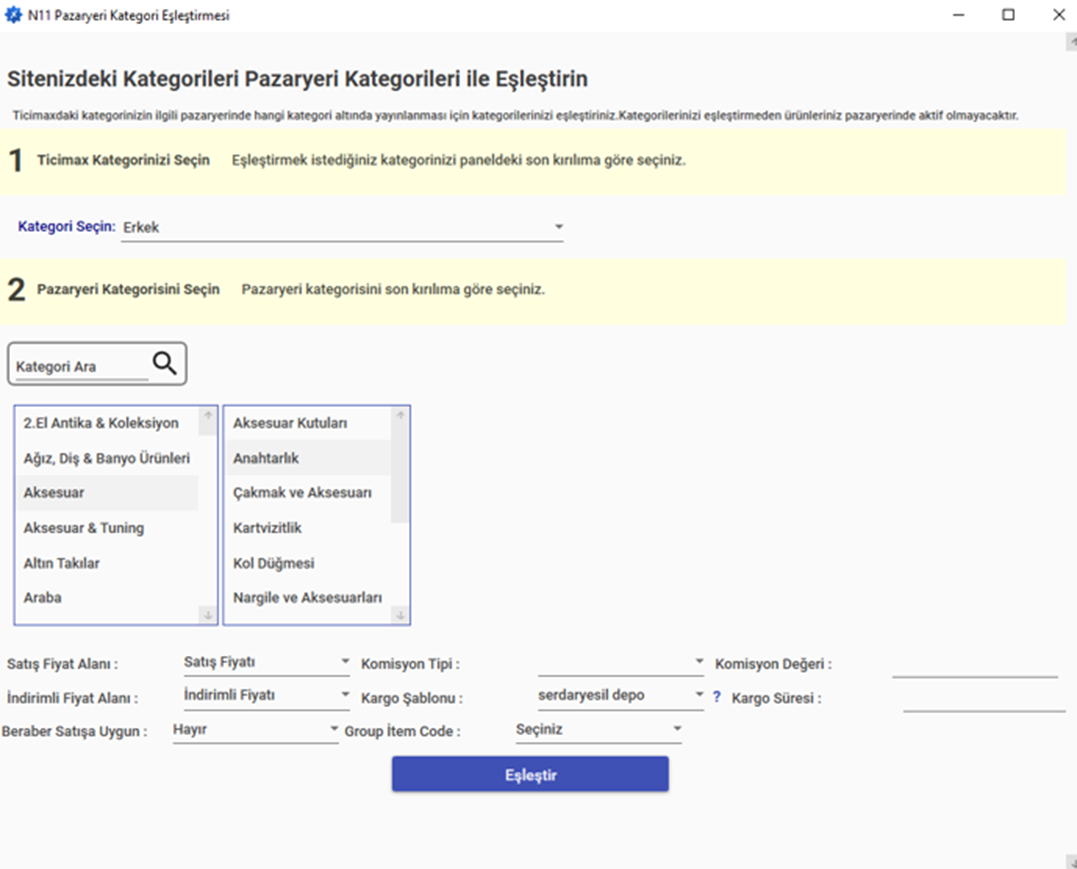This screenshot has height=869, width=1077.
Task: Click the search magnifier icon
Action: tap(165, 363)
